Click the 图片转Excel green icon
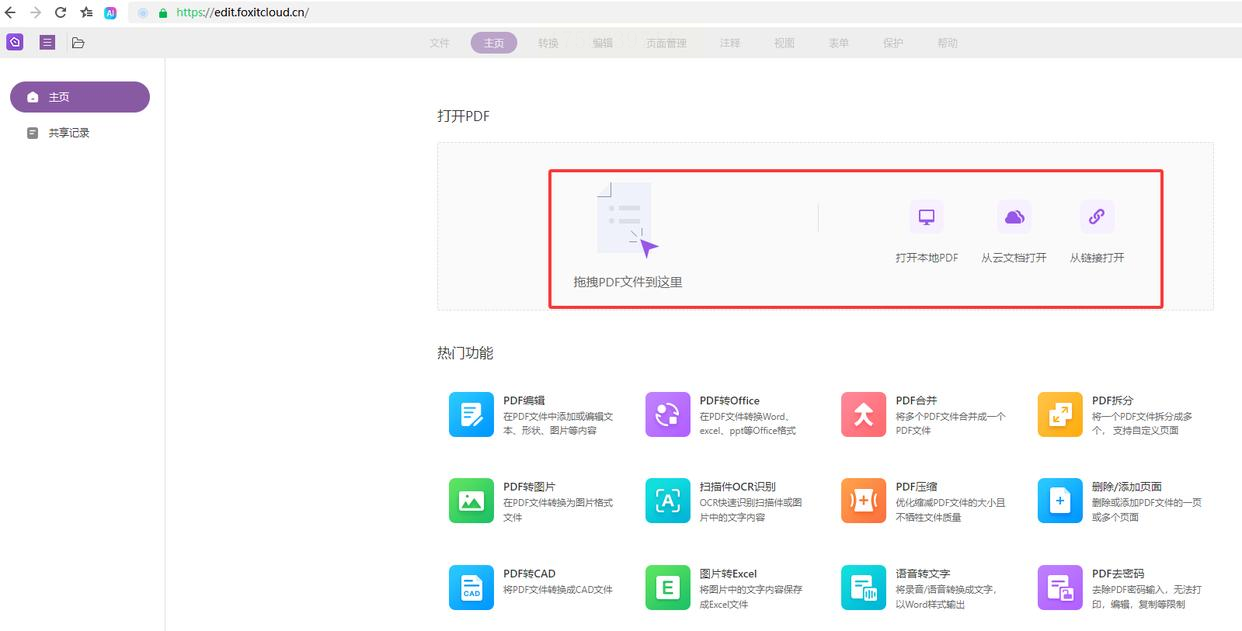 click(668, 588)
